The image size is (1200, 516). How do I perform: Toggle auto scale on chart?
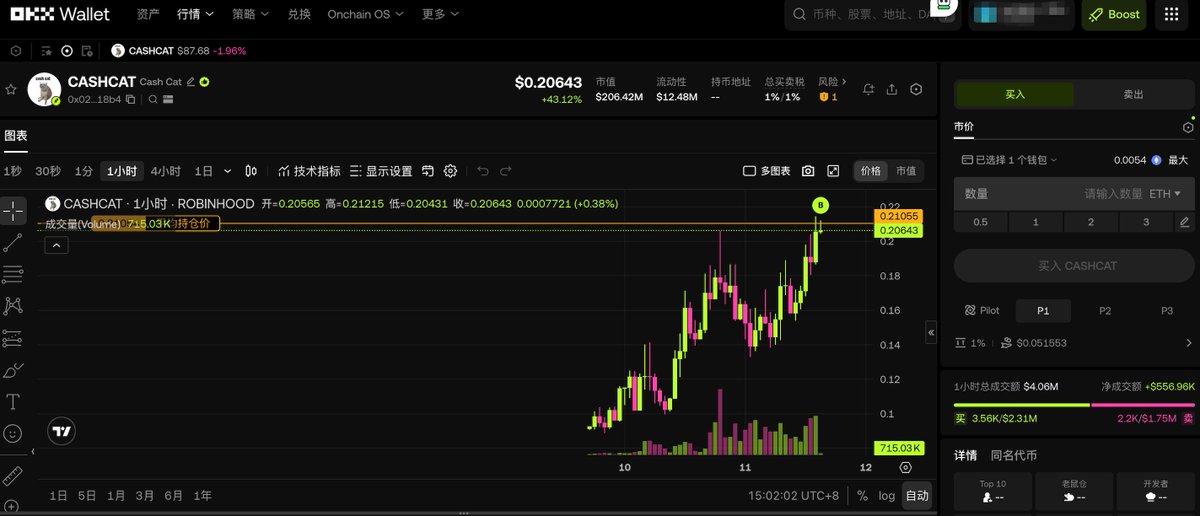(917, 495)
